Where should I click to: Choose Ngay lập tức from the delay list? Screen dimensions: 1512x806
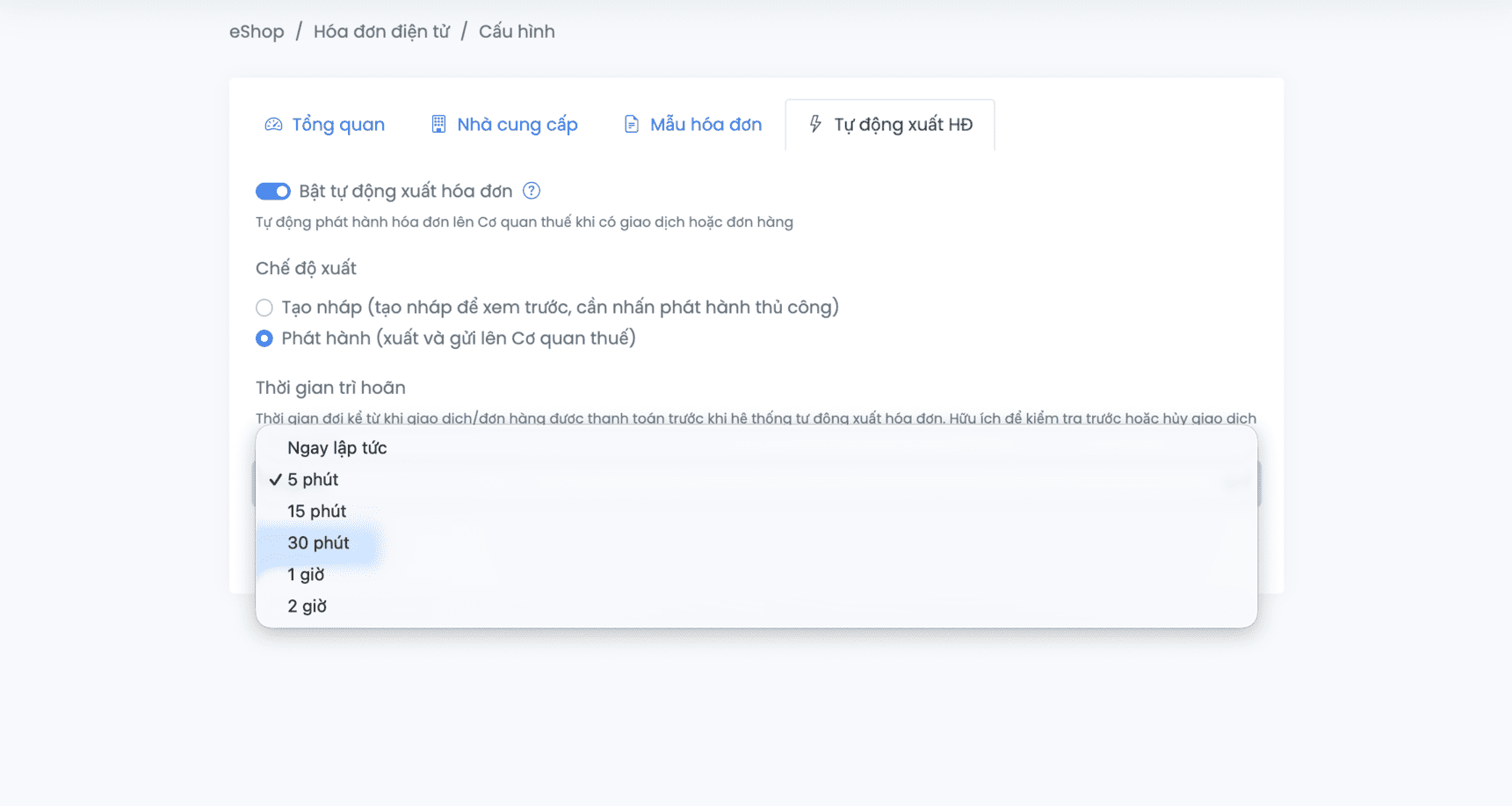[x=336, y=448]
